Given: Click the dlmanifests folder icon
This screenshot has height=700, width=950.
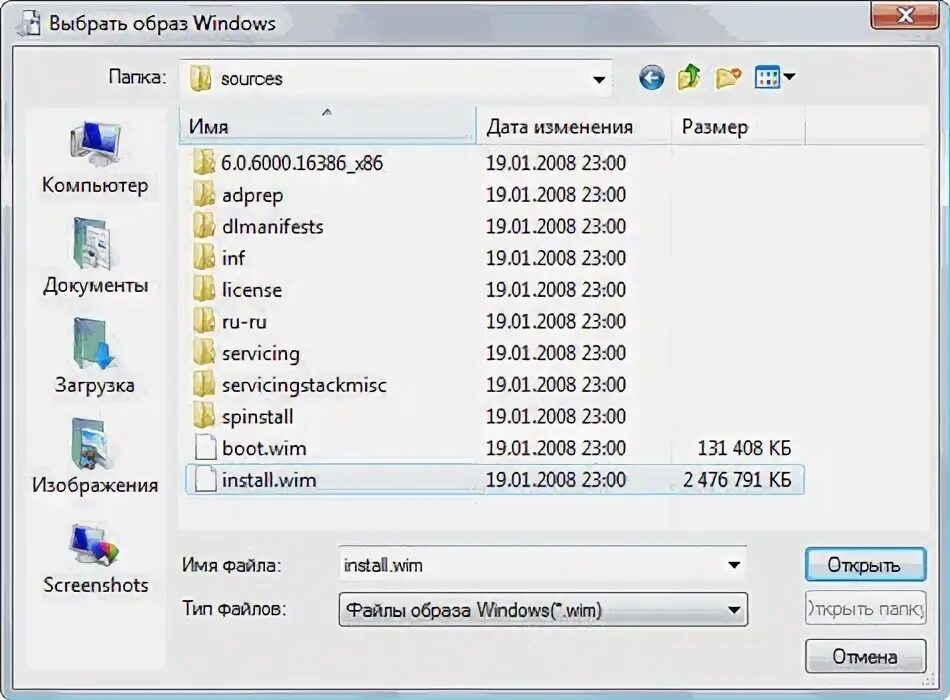Looking at the screenshot, I should 204,226.
